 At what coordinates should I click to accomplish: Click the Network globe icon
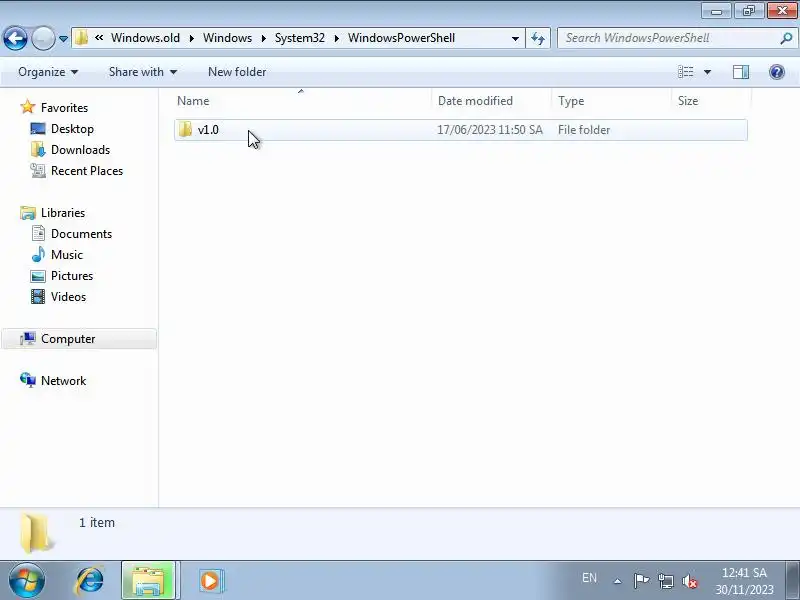(28, 380)
